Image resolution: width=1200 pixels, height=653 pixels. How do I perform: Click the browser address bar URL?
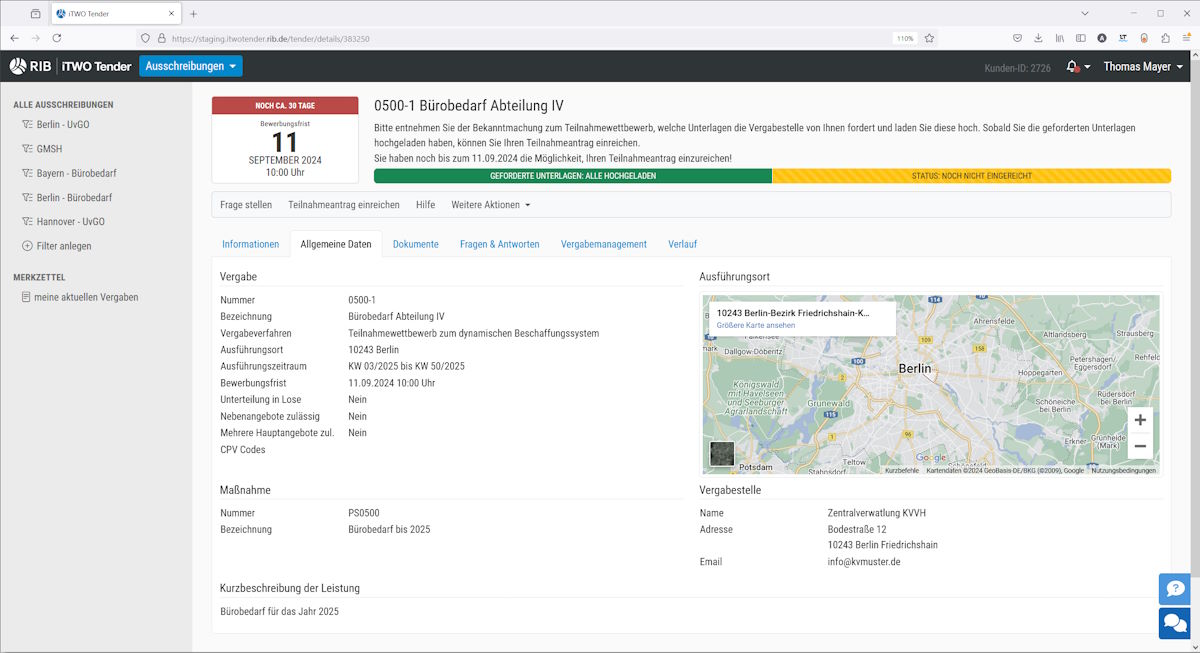[271, 38]
